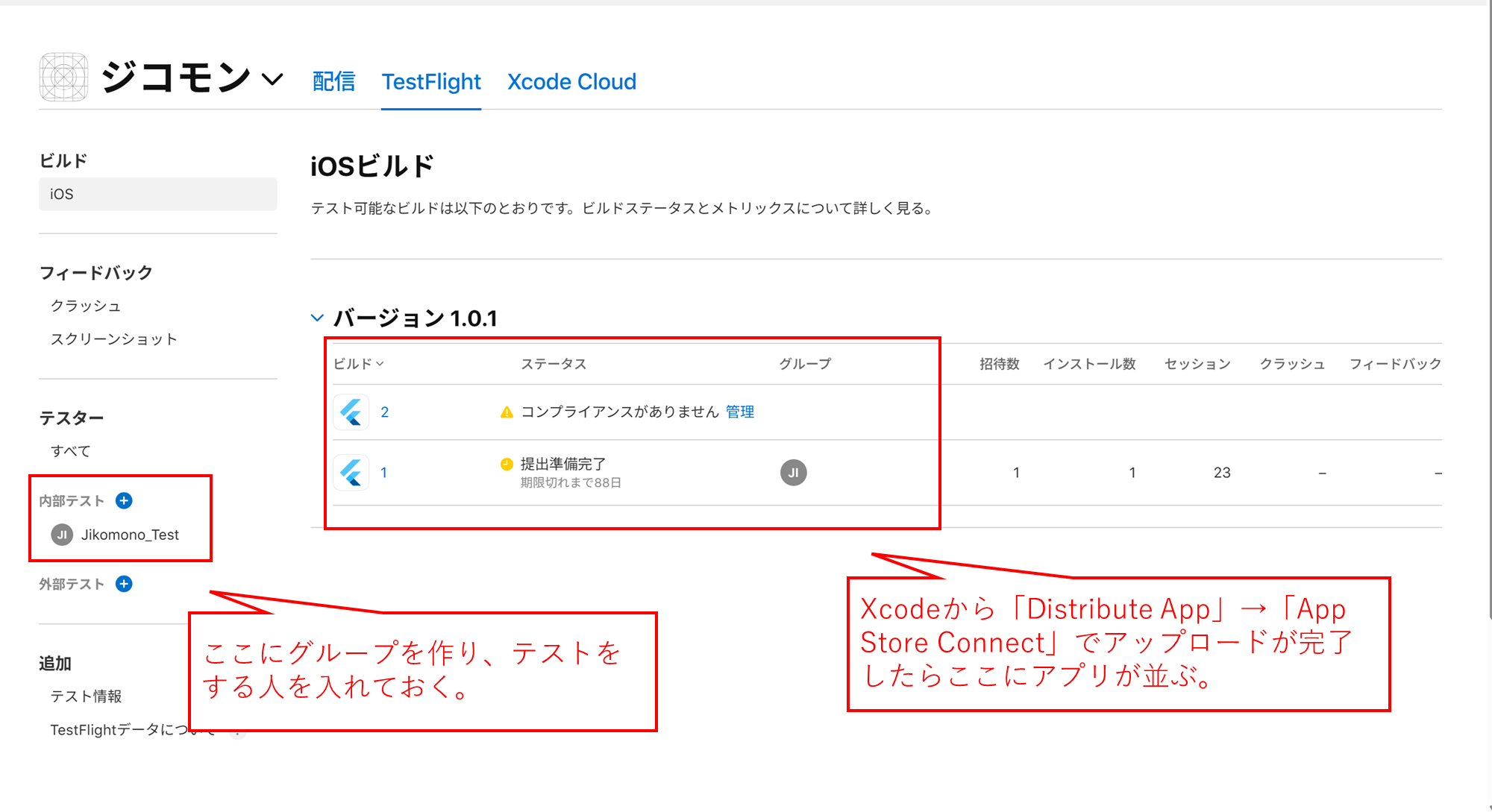Add internal test group with plus icon
The image size is (1492, 812).
[x=124, y=500]
